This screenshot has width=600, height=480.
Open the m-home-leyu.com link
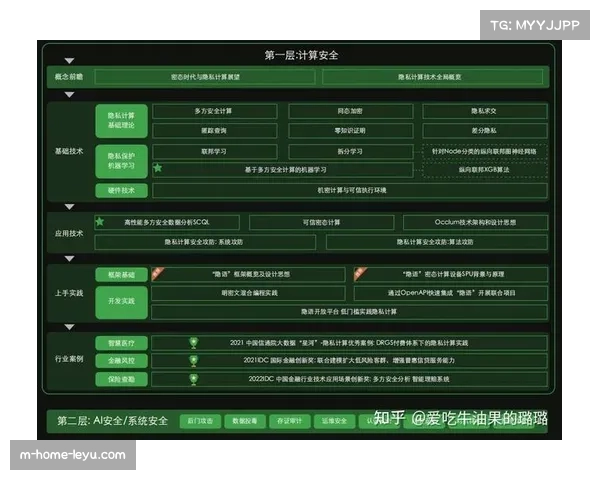(x=73, y=455)
